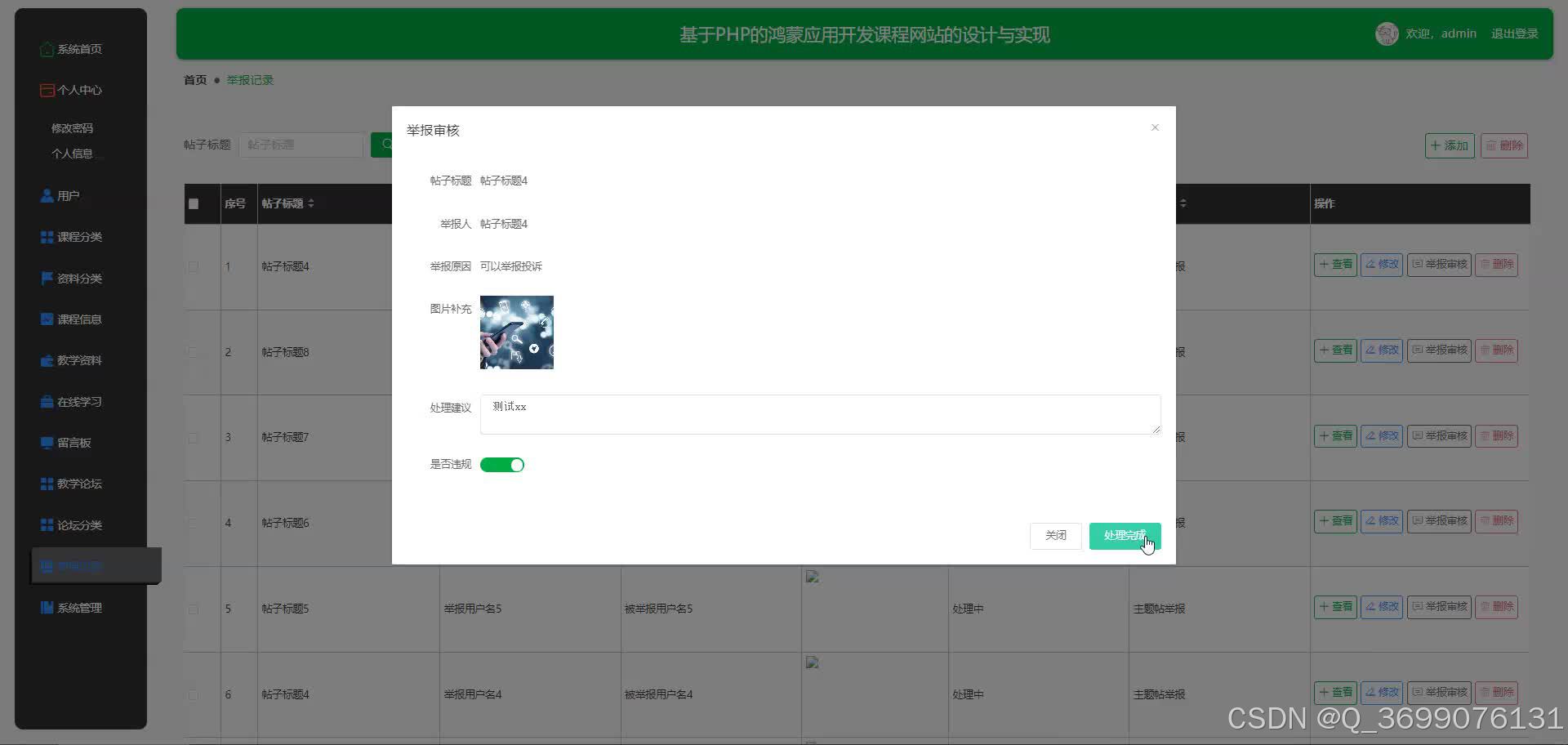Click the admin avatar icon

(1387, 33)
